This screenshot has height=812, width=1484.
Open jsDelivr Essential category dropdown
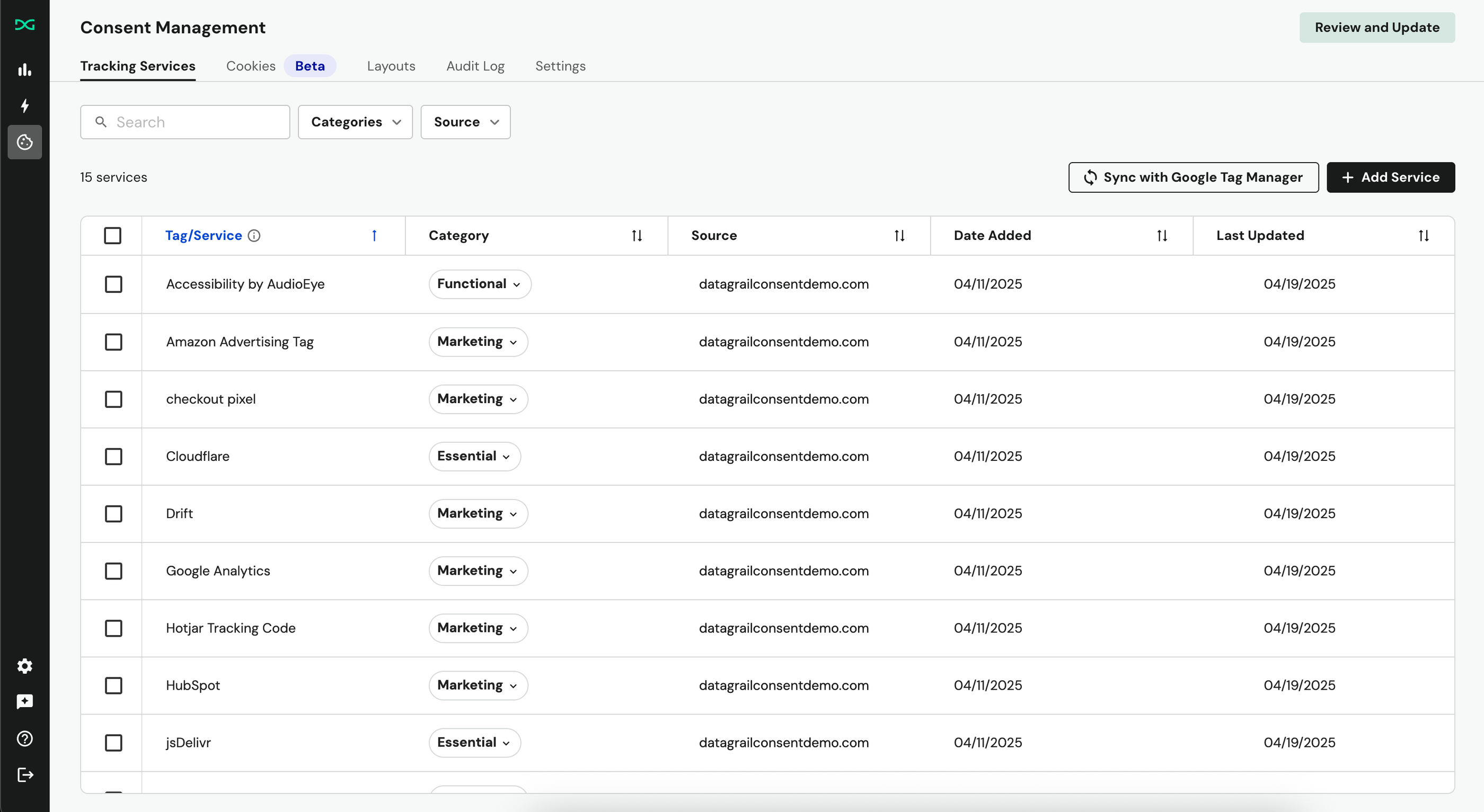[475, 743]
